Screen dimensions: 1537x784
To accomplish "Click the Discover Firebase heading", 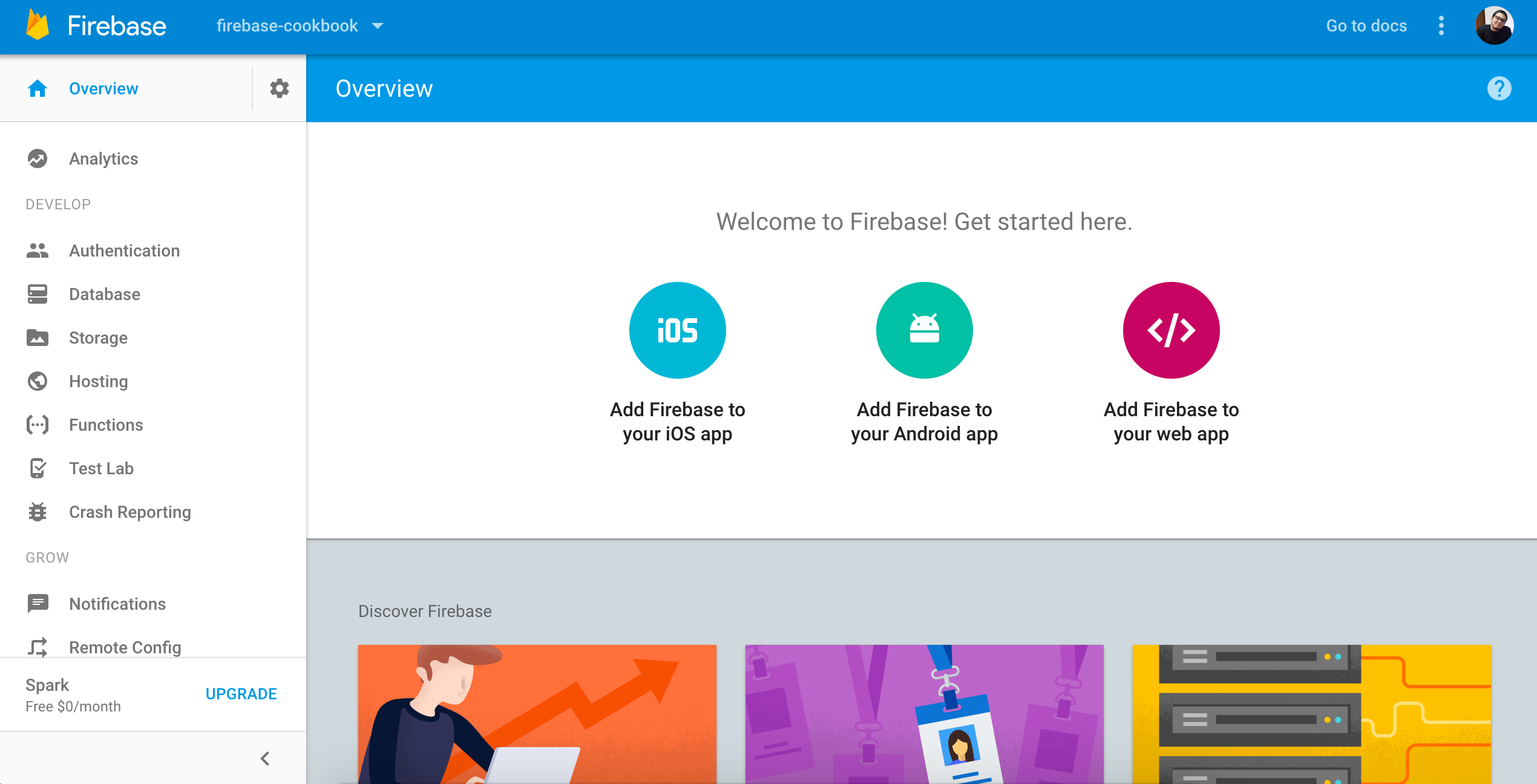I will point(425,611).
